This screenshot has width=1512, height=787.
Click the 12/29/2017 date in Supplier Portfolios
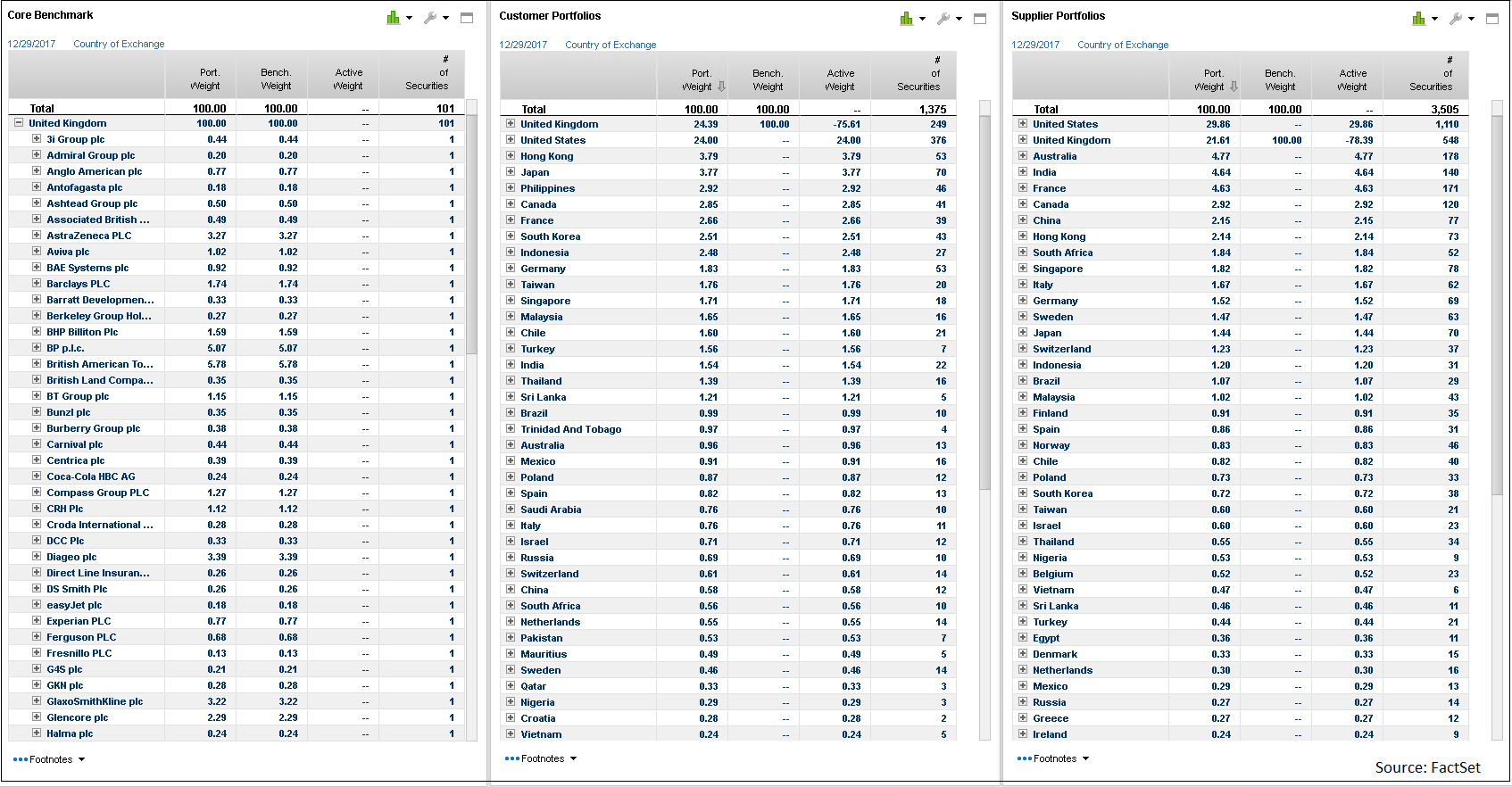pyautogui.click(x=1035, y=45)
